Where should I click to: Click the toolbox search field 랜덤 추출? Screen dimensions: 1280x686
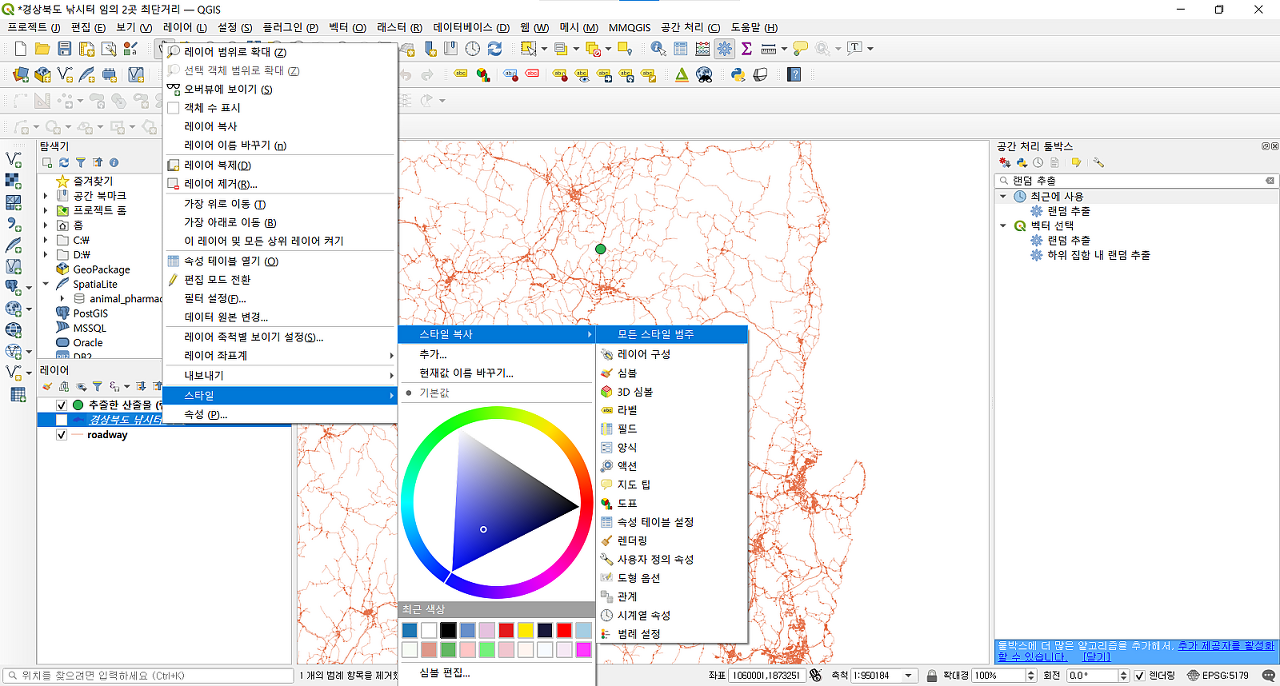point(1137,180)
